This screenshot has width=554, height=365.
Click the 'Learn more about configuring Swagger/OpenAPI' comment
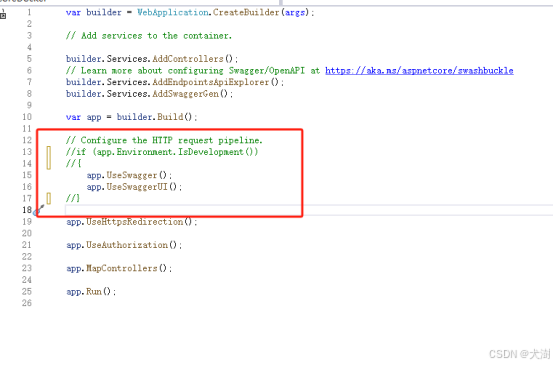click(x=193, y=71)
